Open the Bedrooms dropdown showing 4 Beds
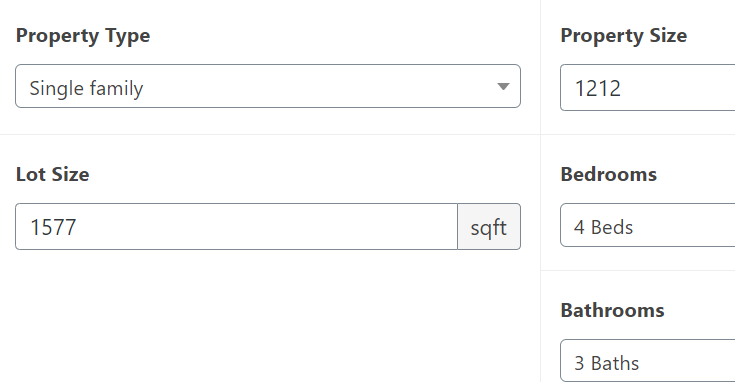Image resolution: width=735 pixels, height=382 pixels. pyautogui.click(x=647, y=225)
